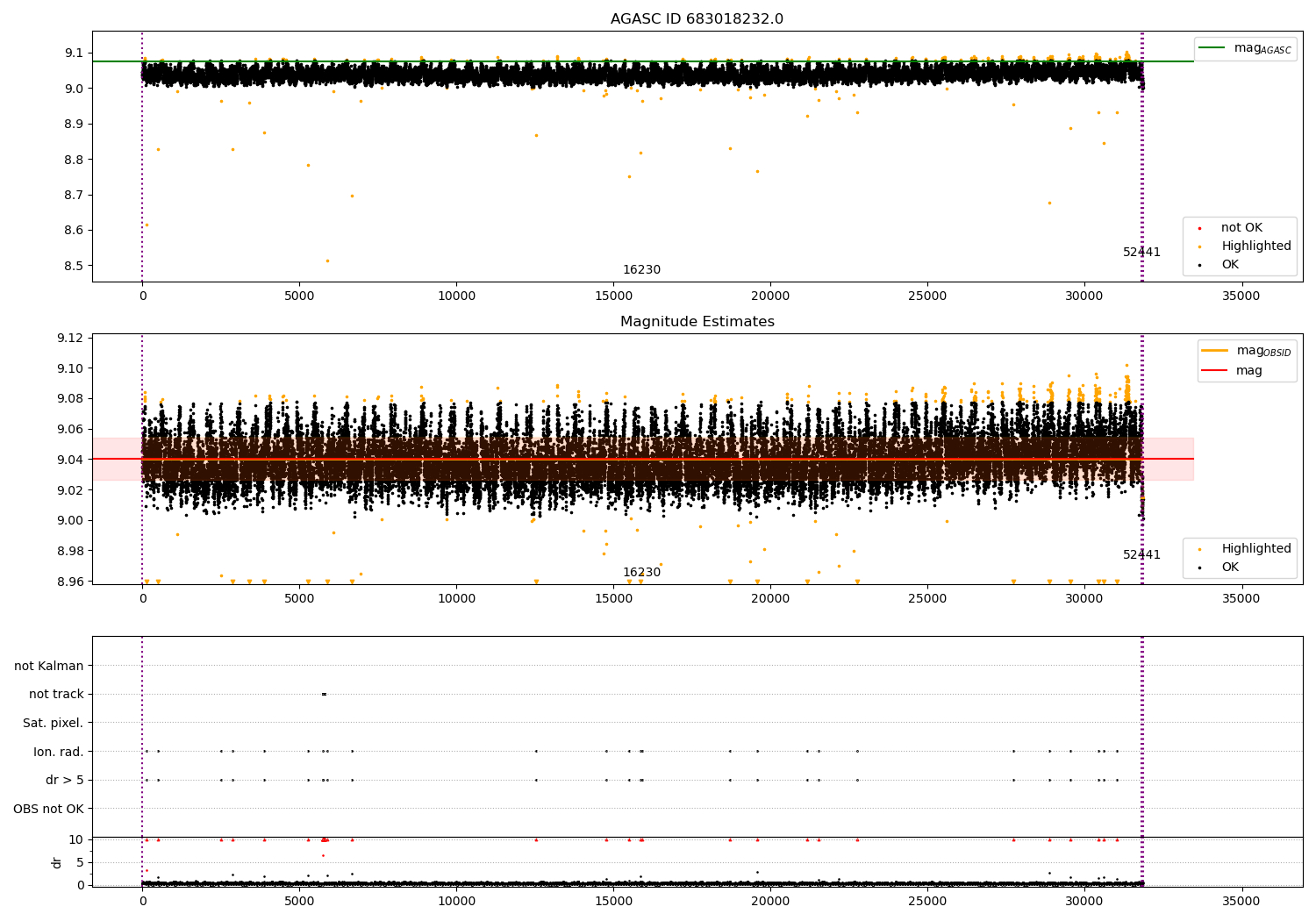
Task: Select the 16230 label in Magnitude Estimates plot
Action: (641, 573)
